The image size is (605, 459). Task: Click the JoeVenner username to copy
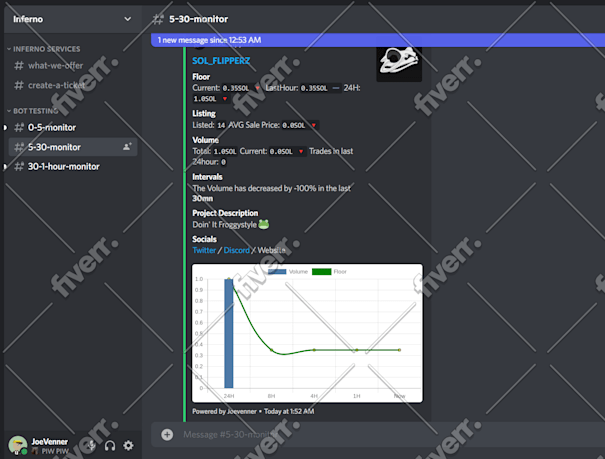[x=49, y=442]
